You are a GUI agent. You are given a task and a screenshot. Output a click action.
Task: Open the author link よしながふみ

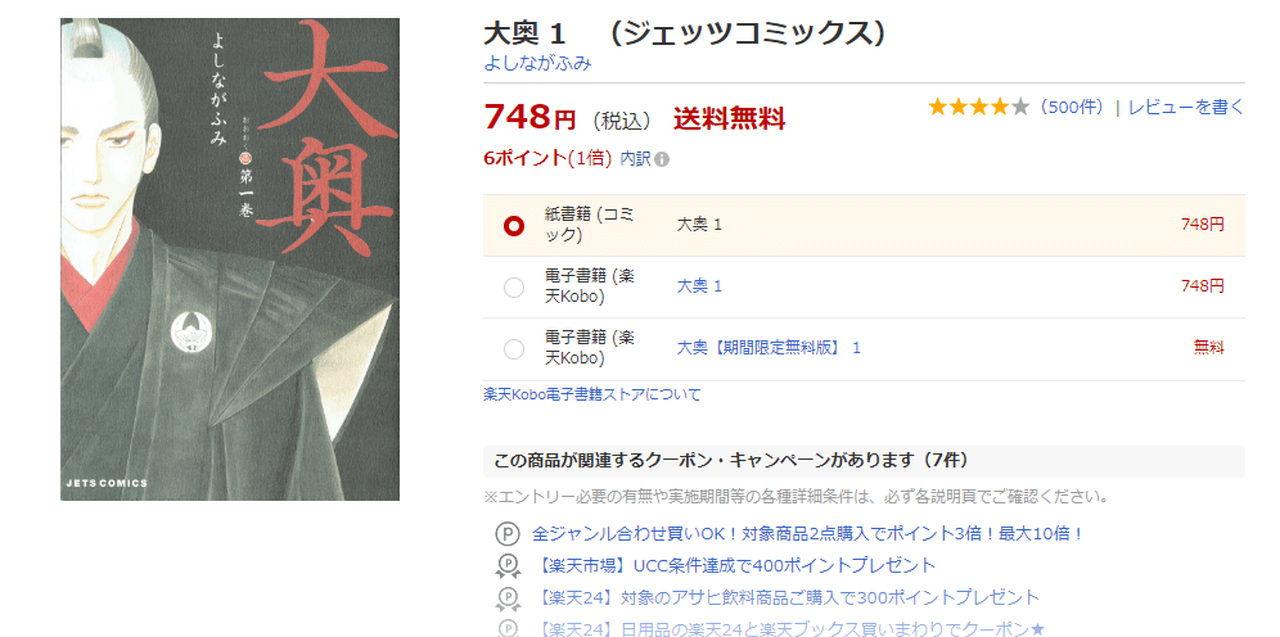click(x=537, y=63)
